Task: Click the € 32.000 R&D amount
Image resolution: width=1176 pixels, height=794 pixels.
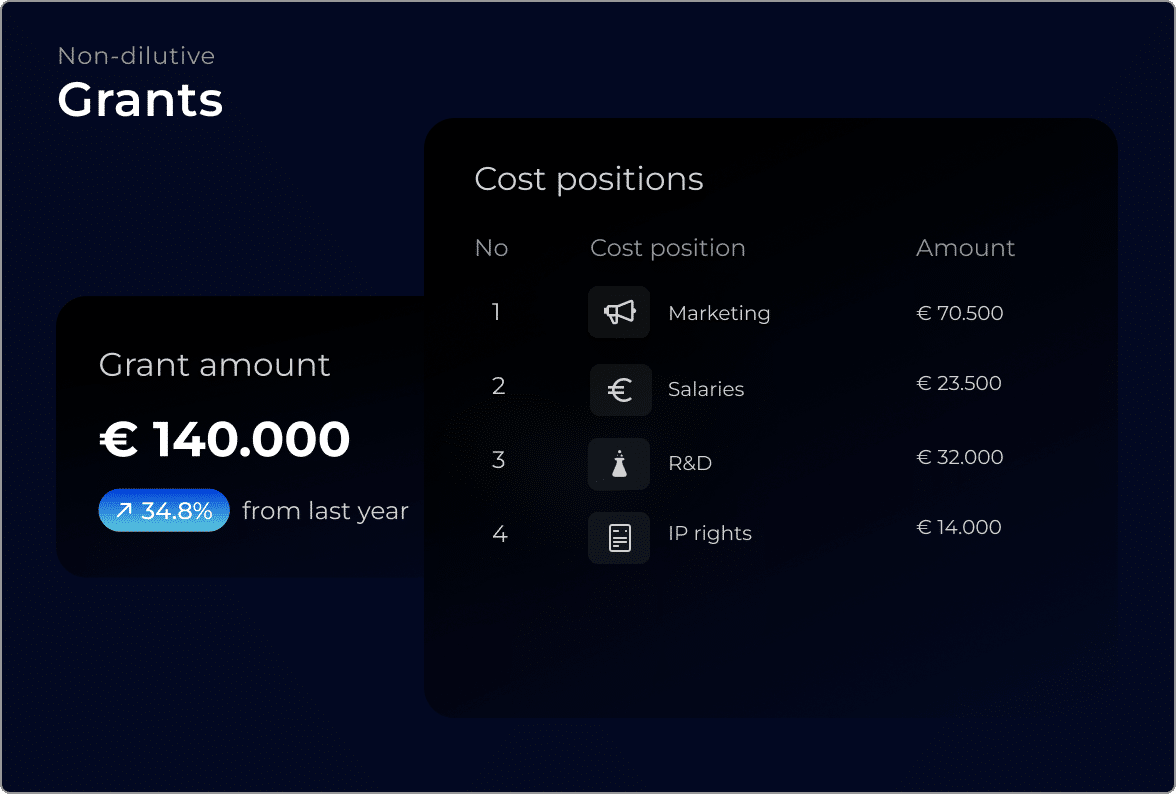Action: point(960,457)
